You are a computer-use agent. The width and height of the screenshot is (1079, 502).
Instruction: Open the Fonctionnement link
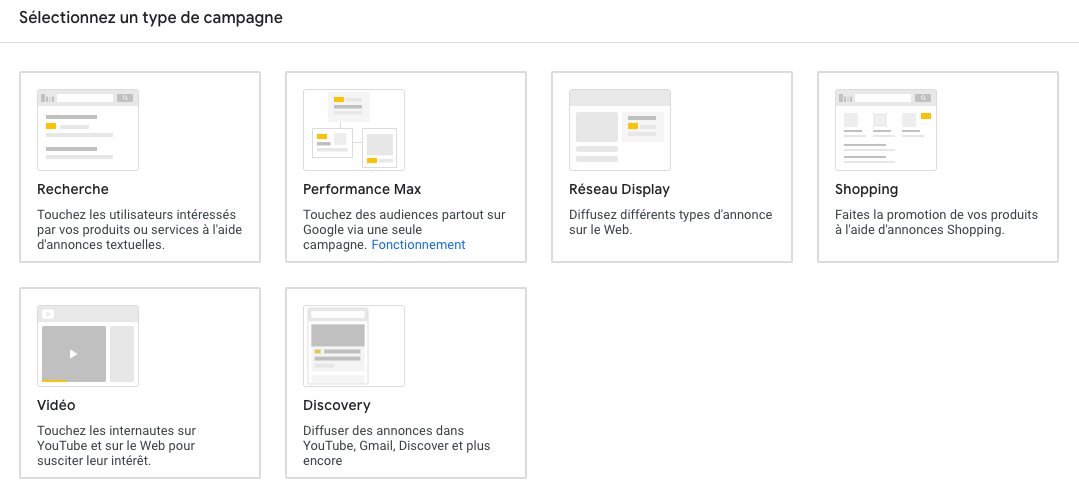point(418,245)
